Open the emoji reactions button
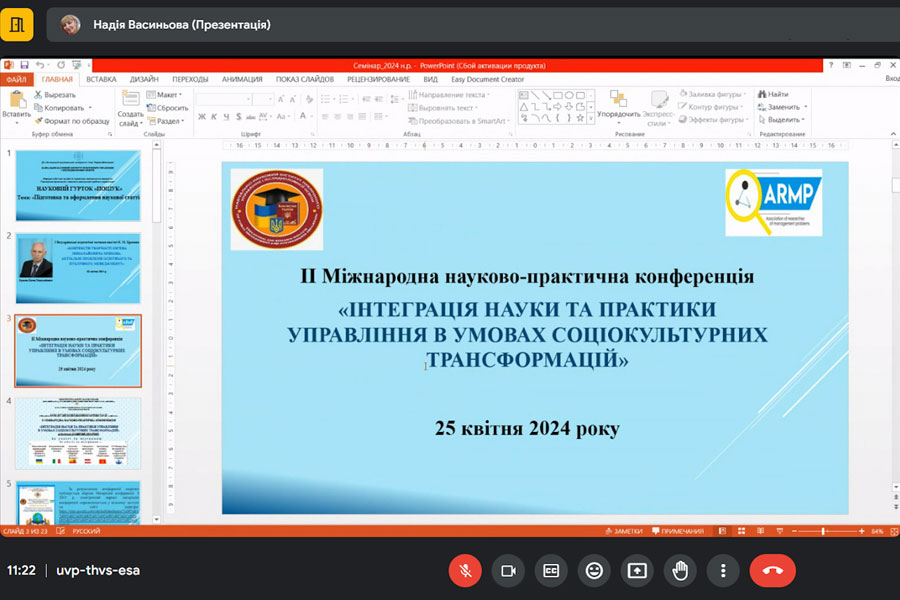 594,571
